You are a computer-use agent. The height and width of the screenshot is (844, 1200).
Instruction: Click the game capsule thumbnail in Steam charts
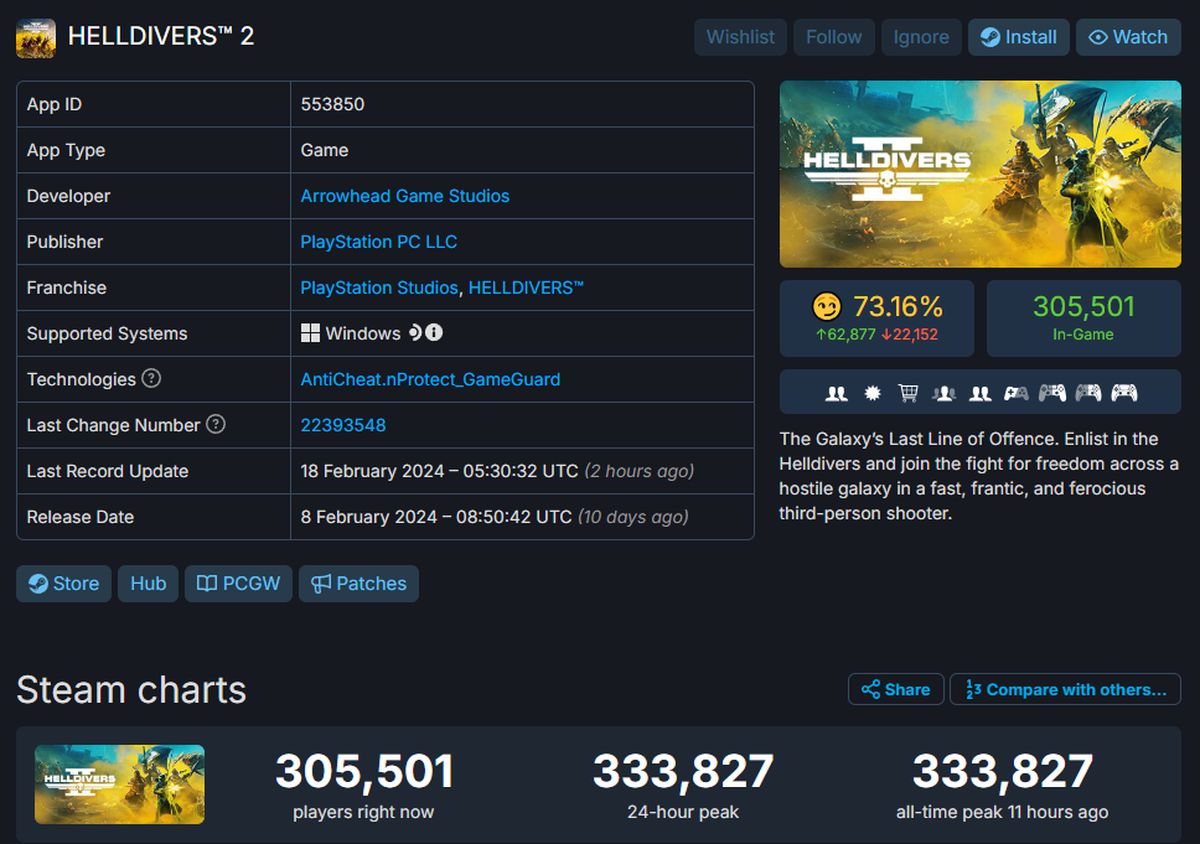coord(118,786)
